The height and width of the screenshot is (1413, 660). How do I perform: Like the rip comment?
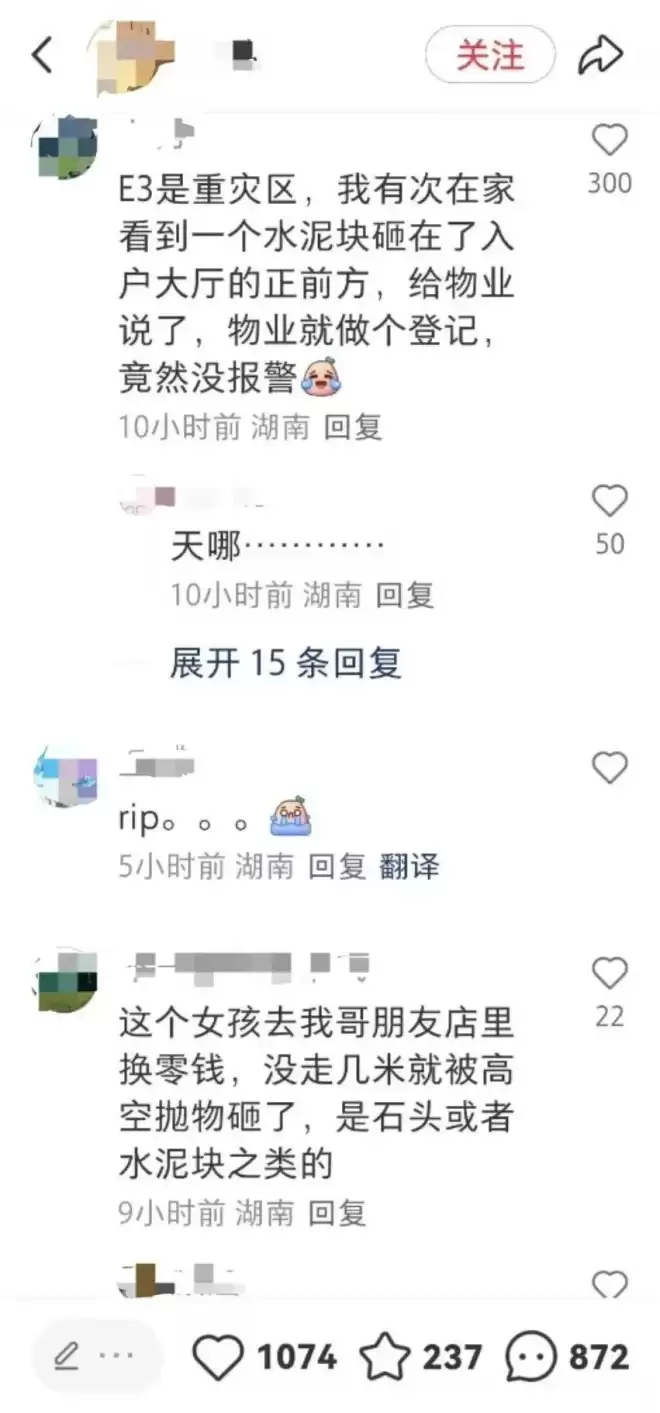tap(609, 768)
